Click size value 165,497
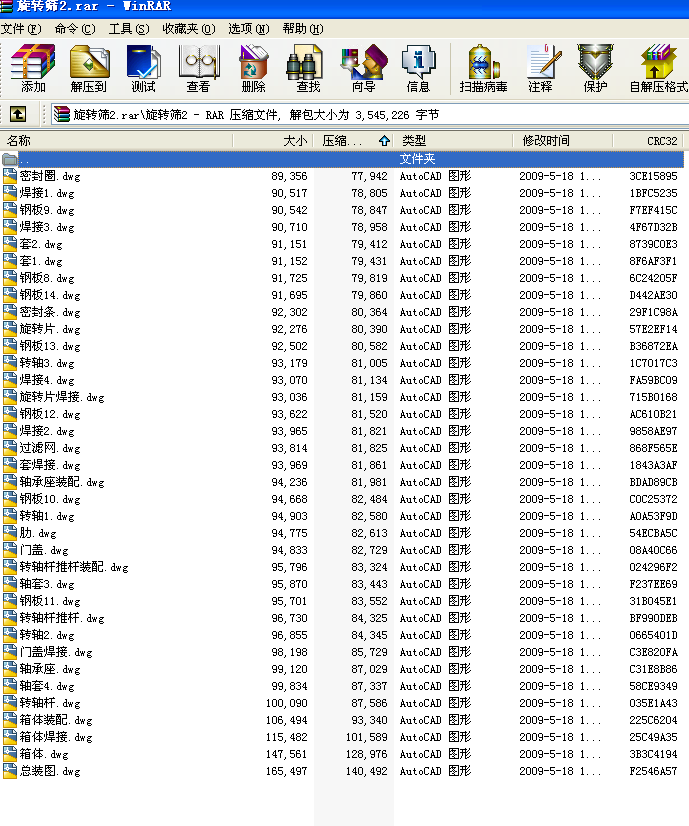 coord(287,771)
